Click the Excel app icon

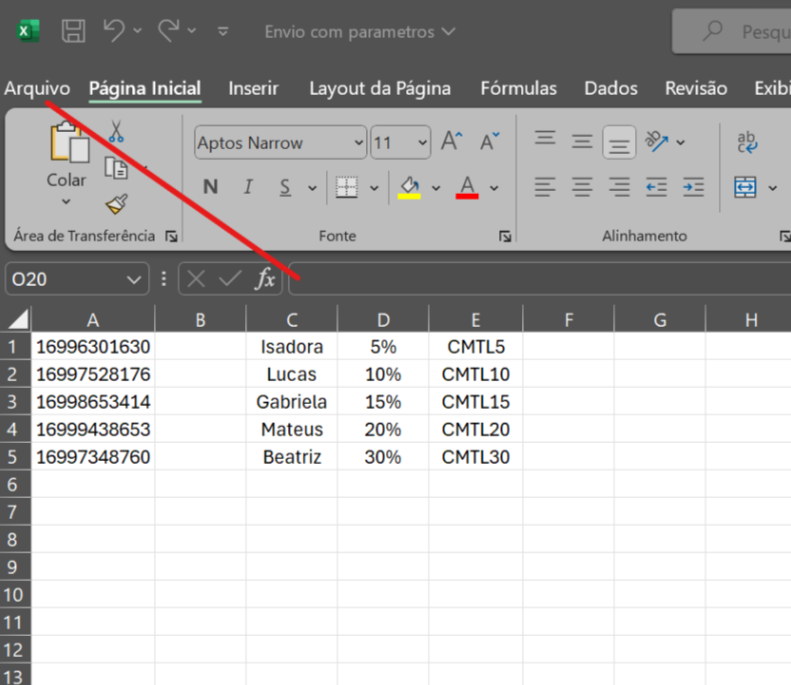tap(28, 31)
